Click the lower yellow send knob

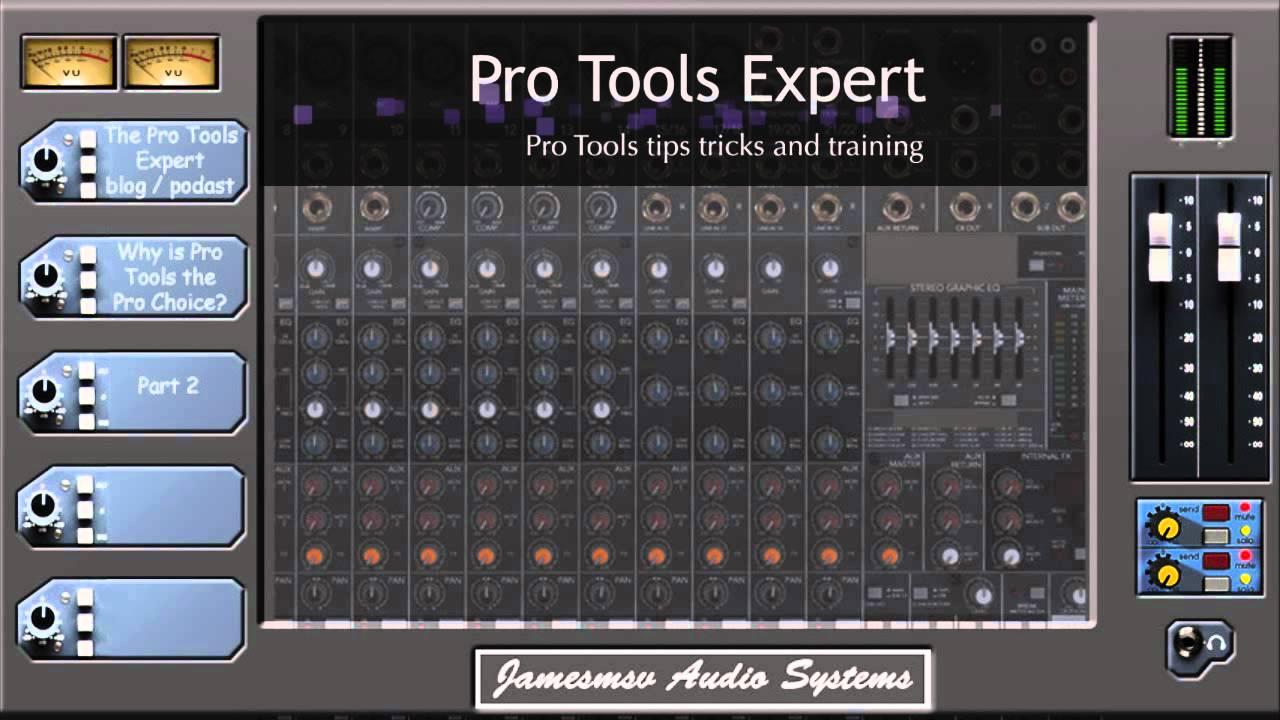coord(1166,575)
